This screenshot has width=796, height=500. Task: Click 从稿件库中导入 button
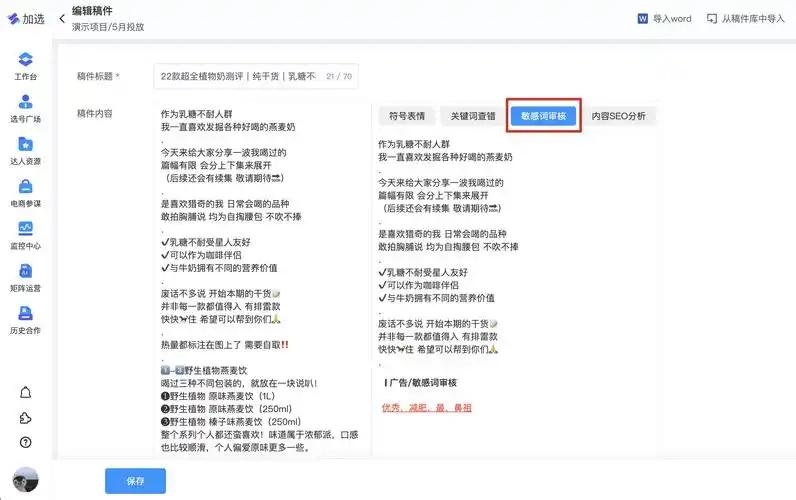tap(746, 19)
